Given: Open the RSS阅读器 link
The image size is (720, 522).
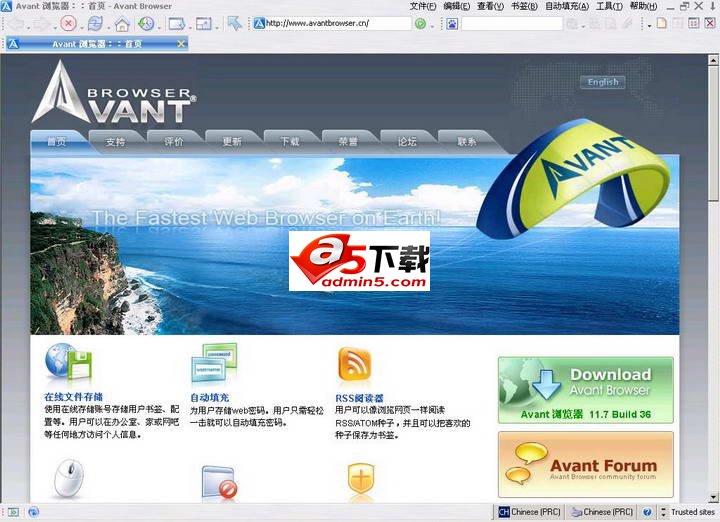Looking at the screenshot, I should (359, 398).
